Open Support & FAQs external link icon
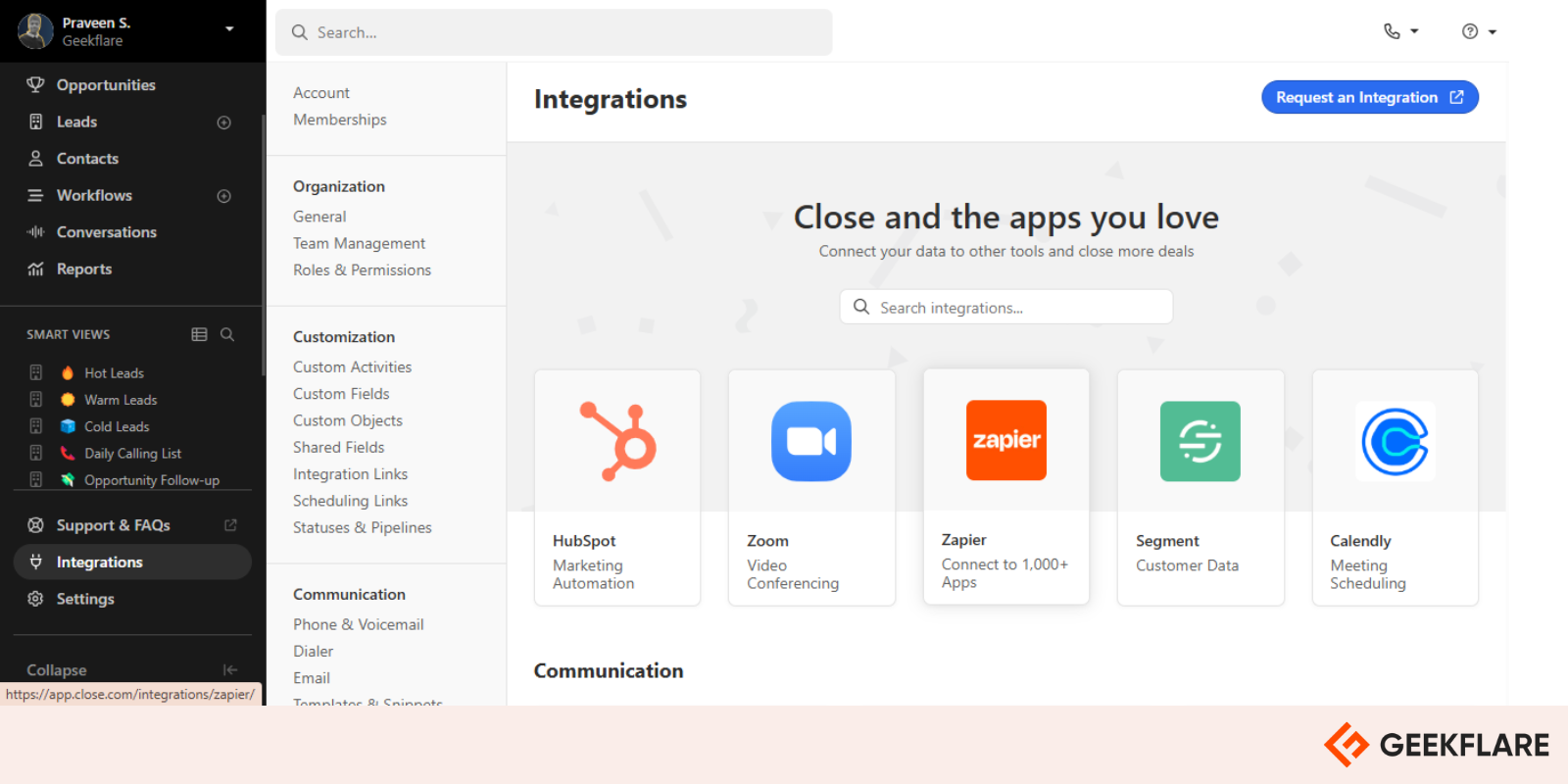This screenshot has width=1568, height=784. pyautogui.click(x=230, y=525)
